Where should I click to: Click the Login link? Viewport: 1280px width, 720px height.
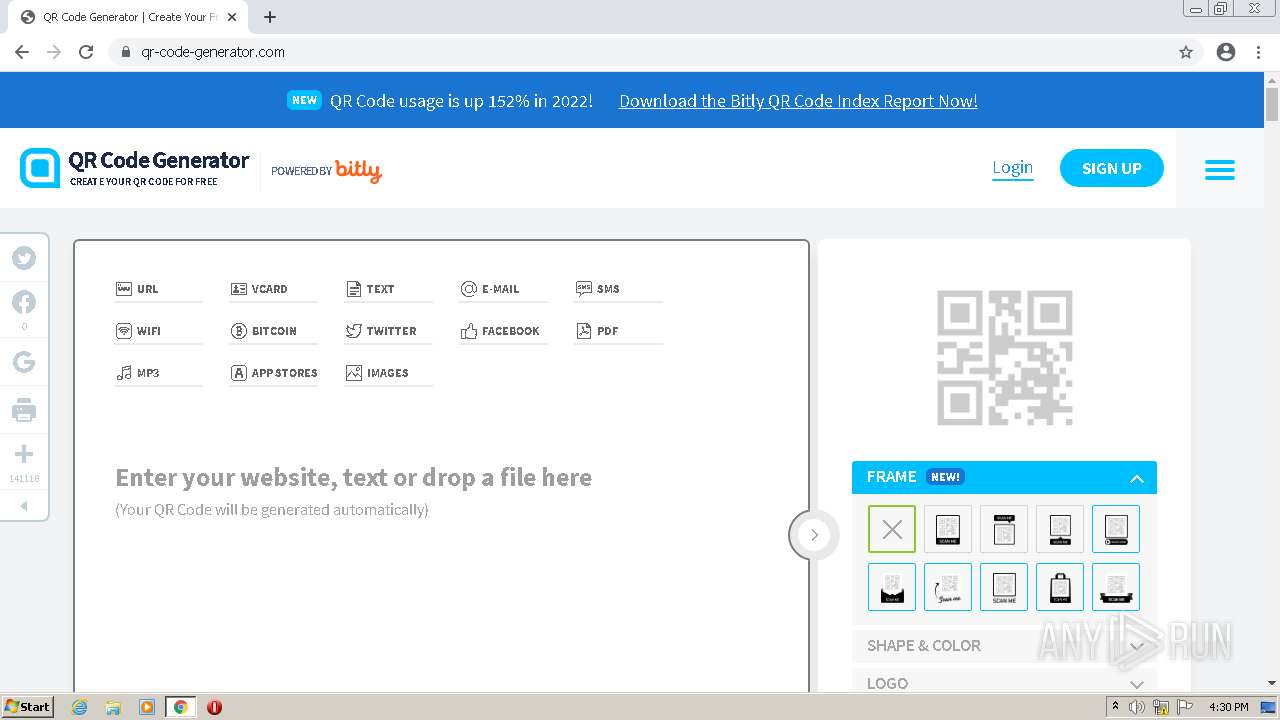coord(1012,167)
